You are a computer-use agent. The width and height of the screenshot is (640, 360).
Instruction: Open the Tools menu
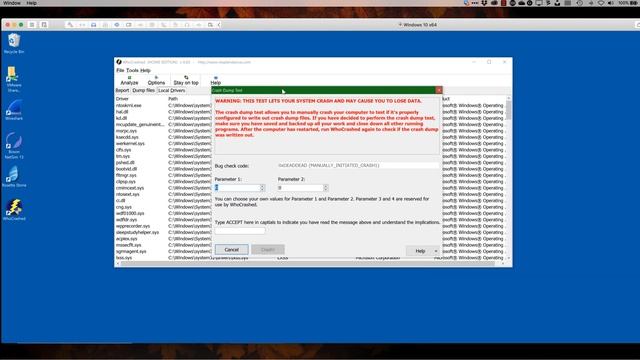coord(132,70)
